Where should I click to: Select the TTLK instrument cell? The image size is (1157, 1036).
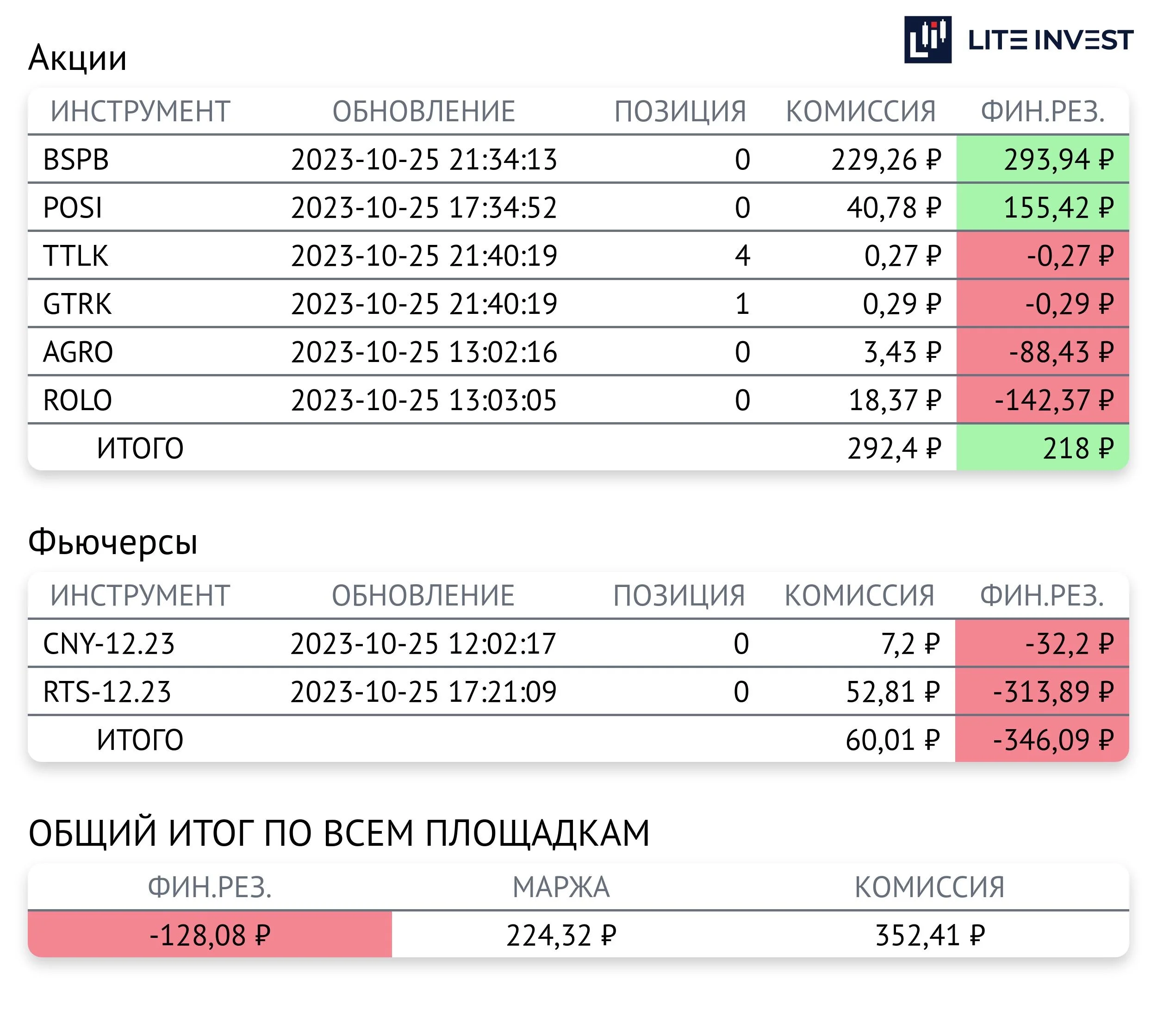(76, 256)
